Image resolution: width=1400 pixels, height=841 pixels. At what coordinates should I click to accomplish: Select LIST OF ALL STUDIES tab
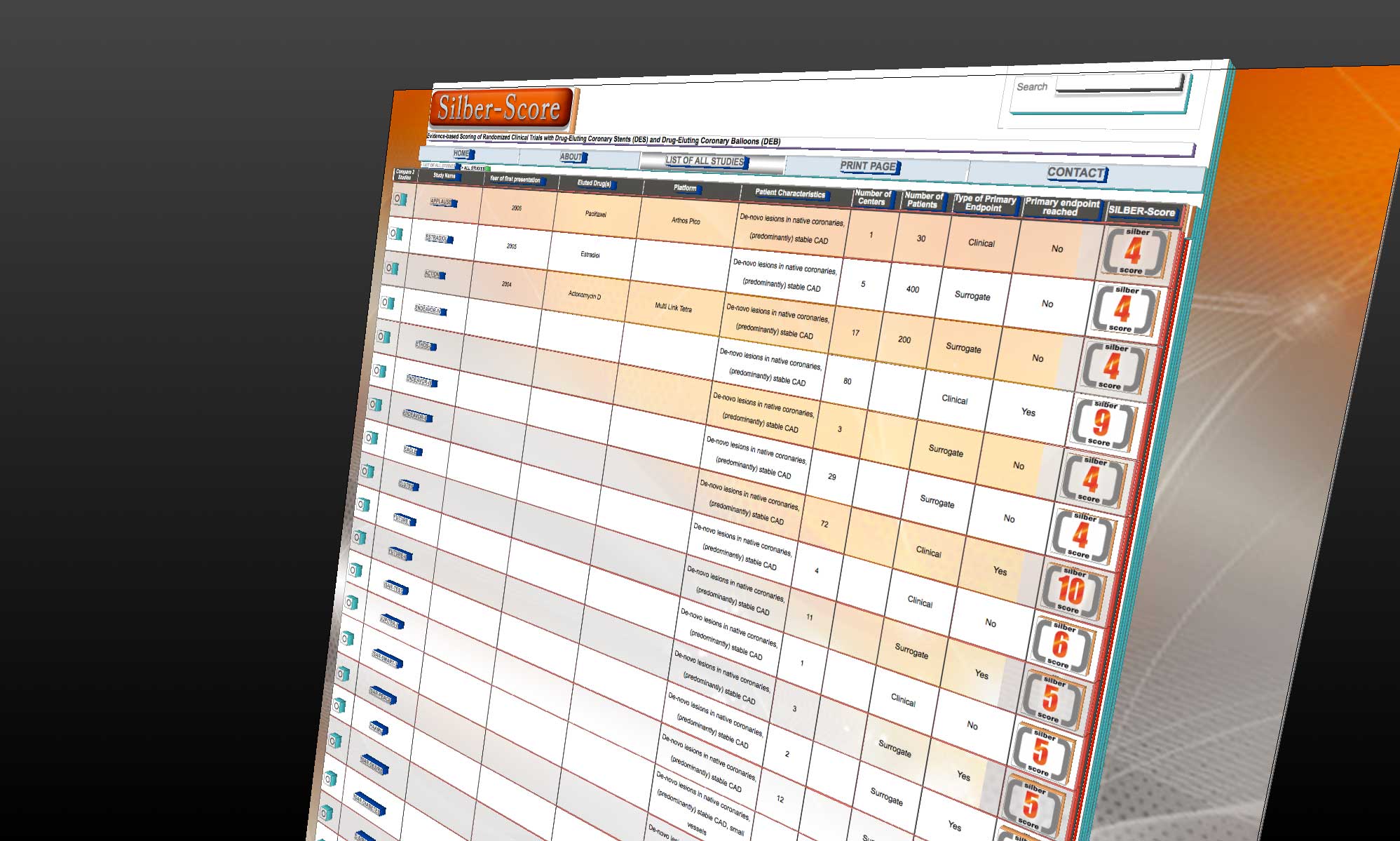click(706, 161)
